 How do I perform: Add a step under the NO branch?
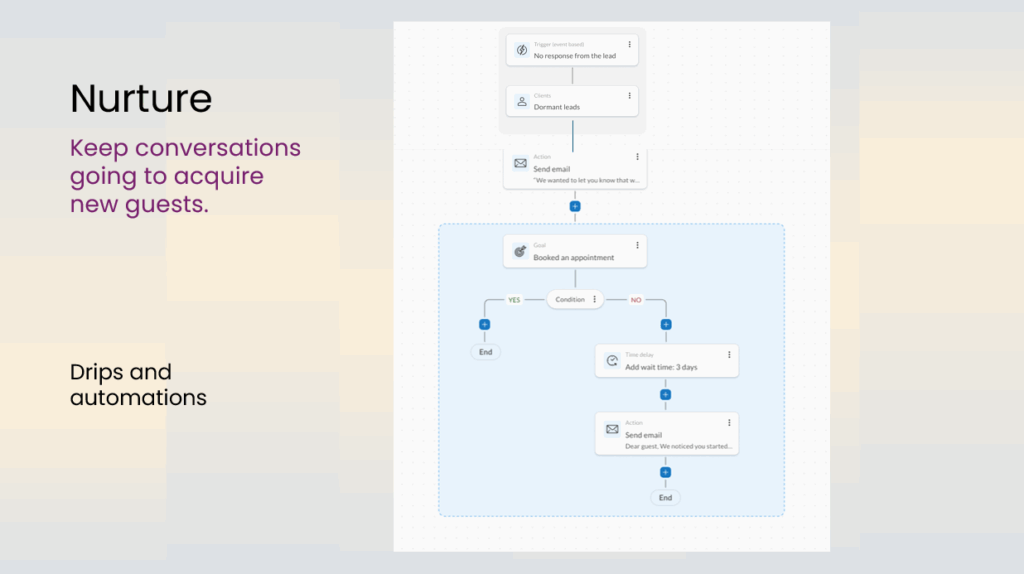tap(666, 324)
